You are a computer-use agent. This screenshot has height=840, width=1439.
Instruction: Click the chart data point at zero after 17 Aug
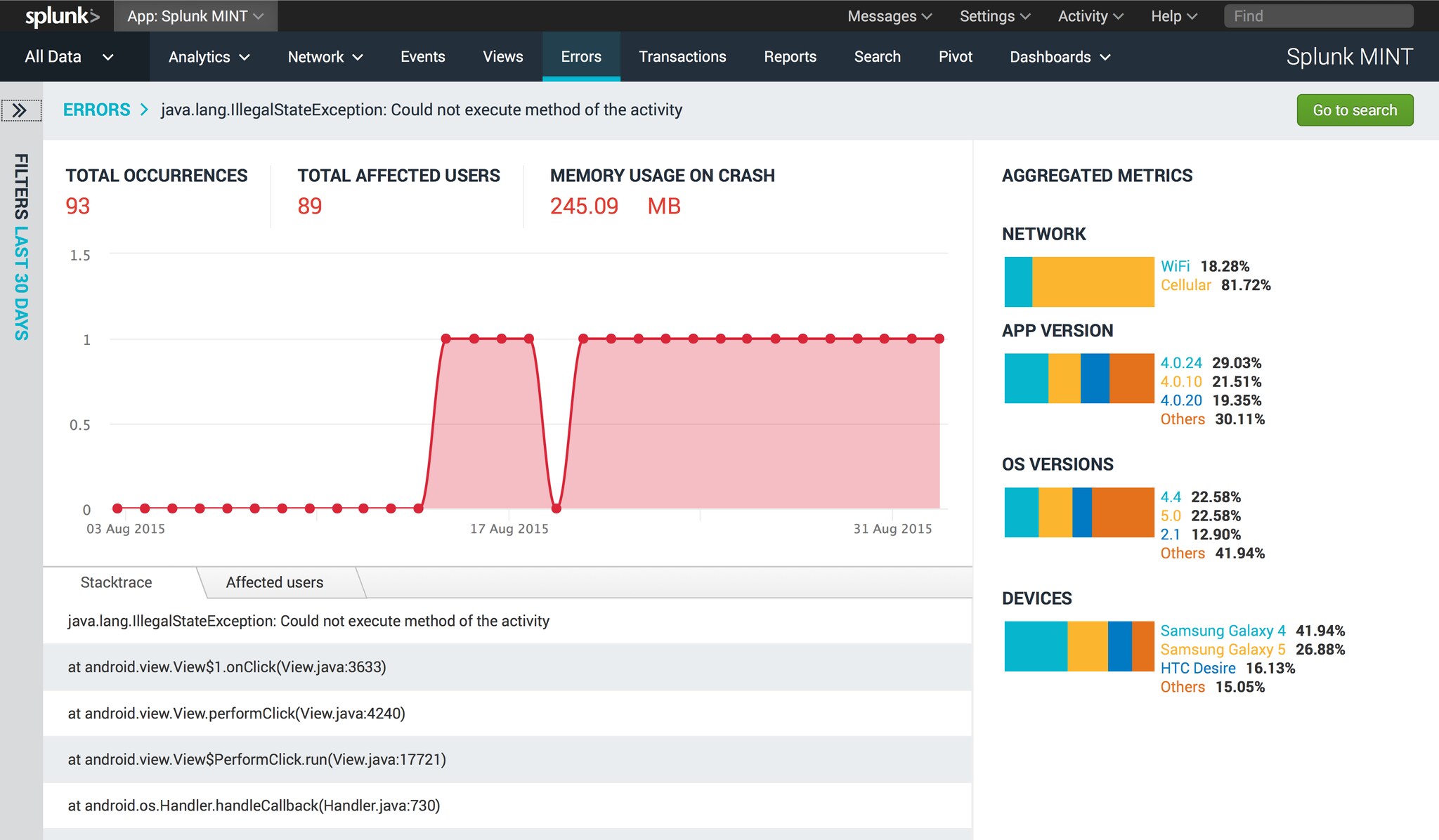(x=556, y=508)
